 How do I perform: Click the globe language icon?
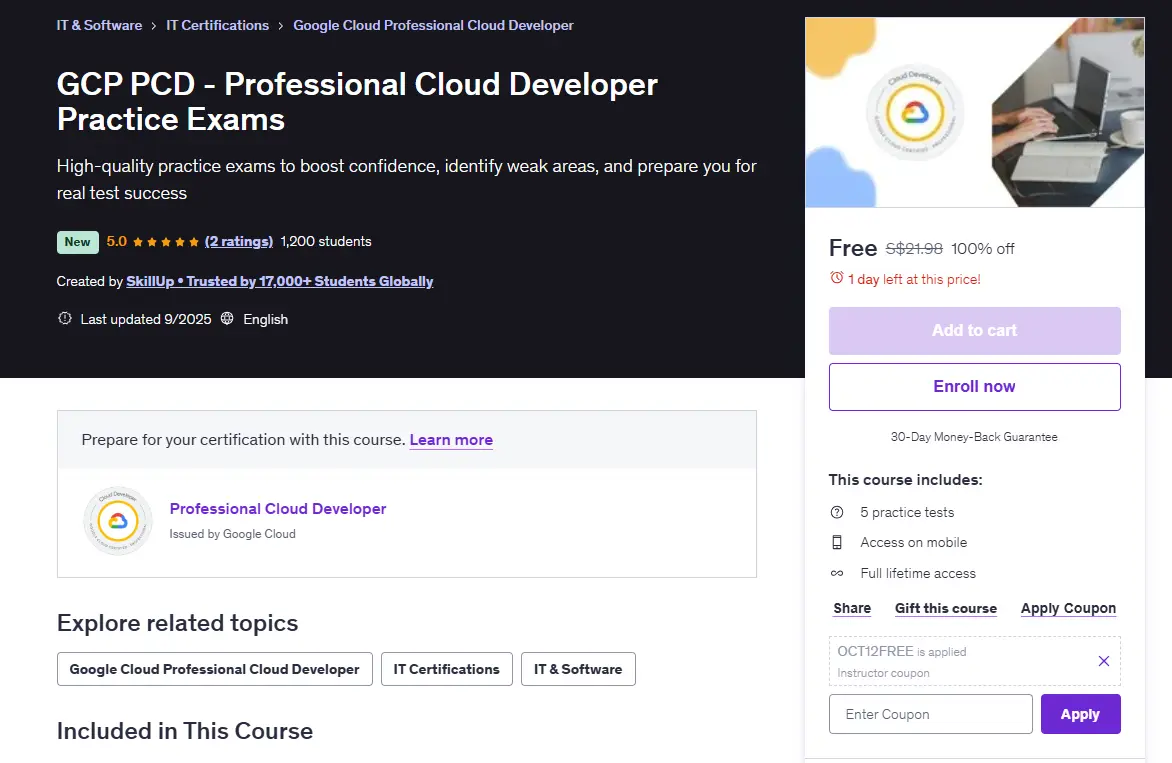(227, 318)
